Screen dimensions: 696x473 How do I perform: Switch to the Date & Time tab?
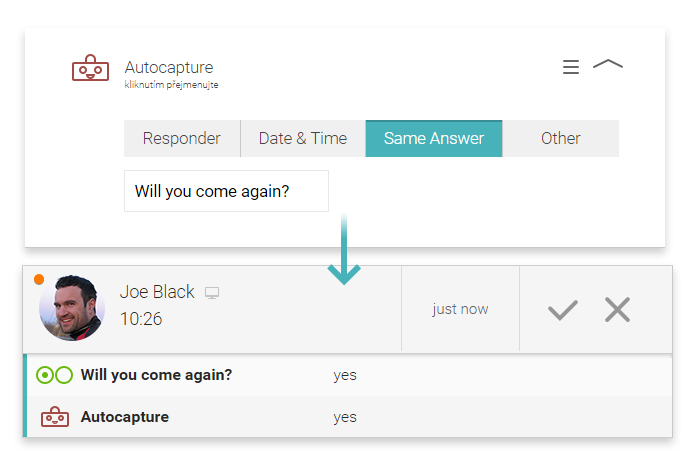[x=303, y=138]
